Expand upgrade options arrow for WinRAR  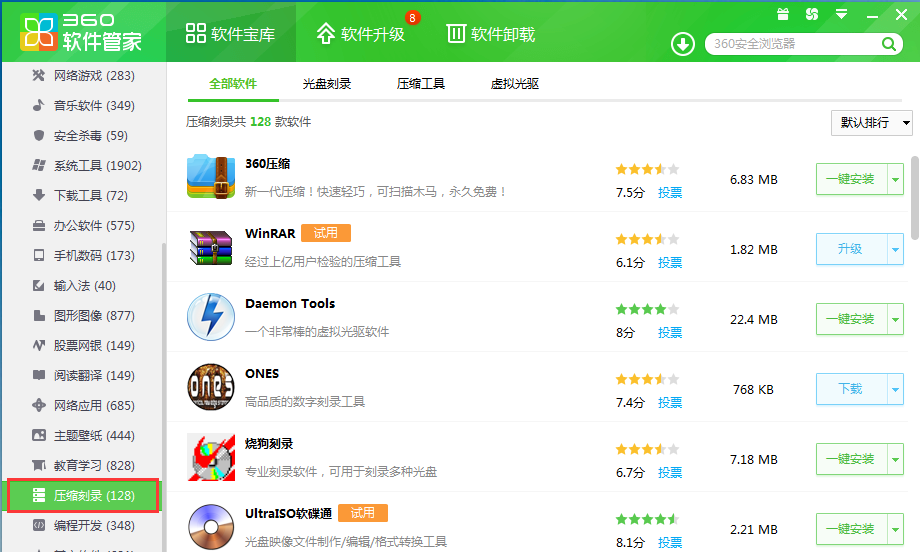coord(895,249)
